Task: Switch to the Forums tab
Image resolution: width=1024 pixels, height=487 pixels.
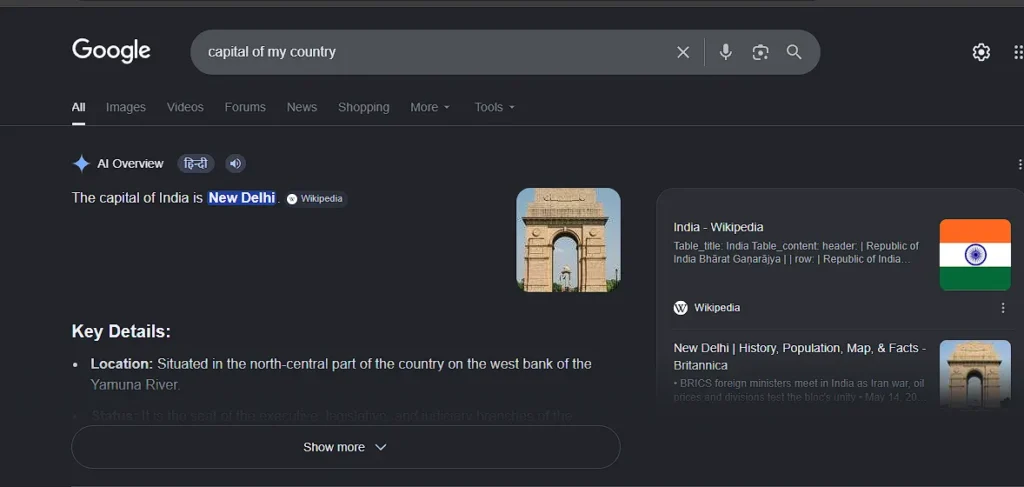Action: pyautogui.click(x=245, y=107)
